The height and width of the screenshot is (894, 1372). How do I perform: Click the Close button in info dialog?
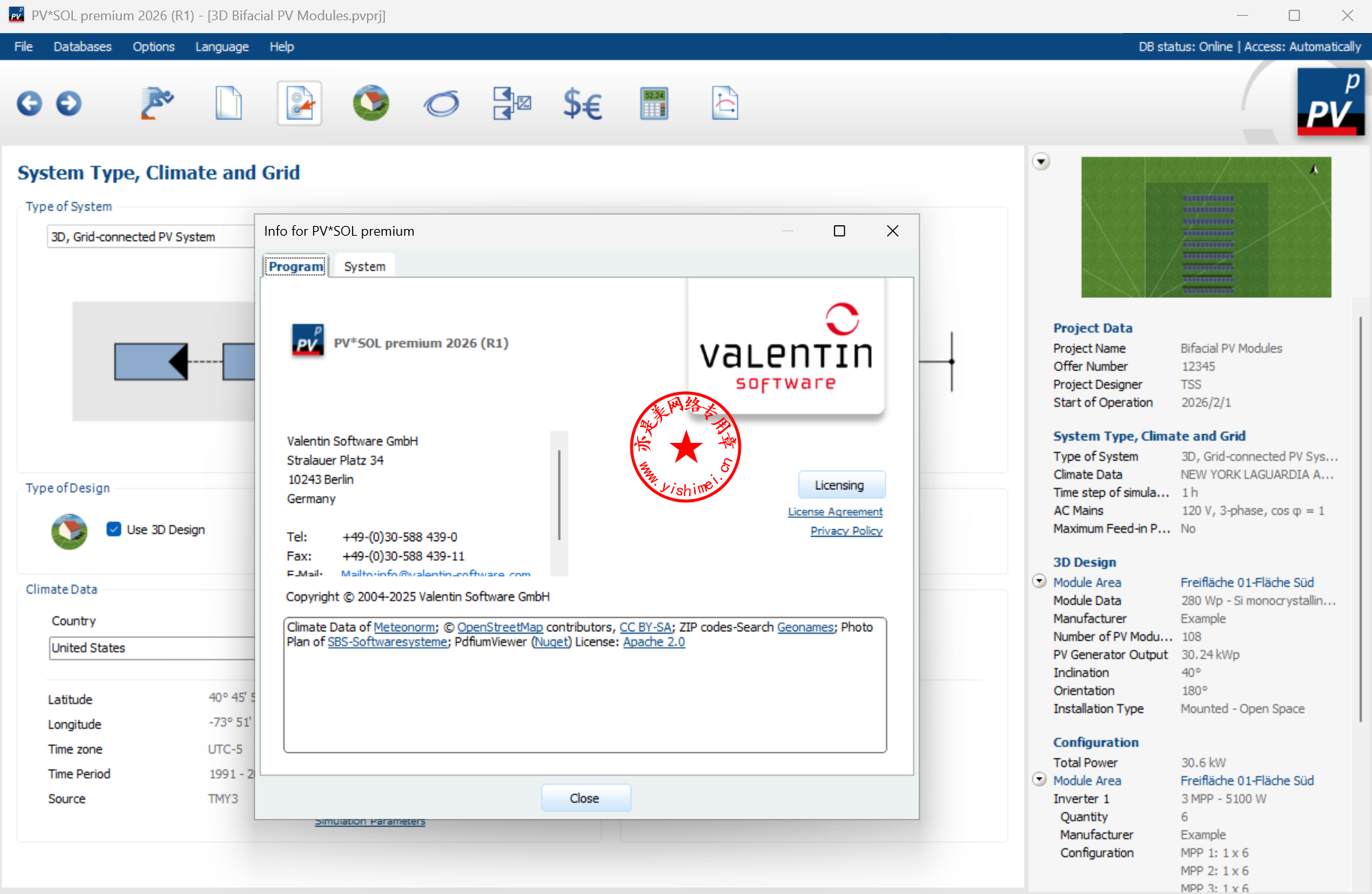pos(585,798)
